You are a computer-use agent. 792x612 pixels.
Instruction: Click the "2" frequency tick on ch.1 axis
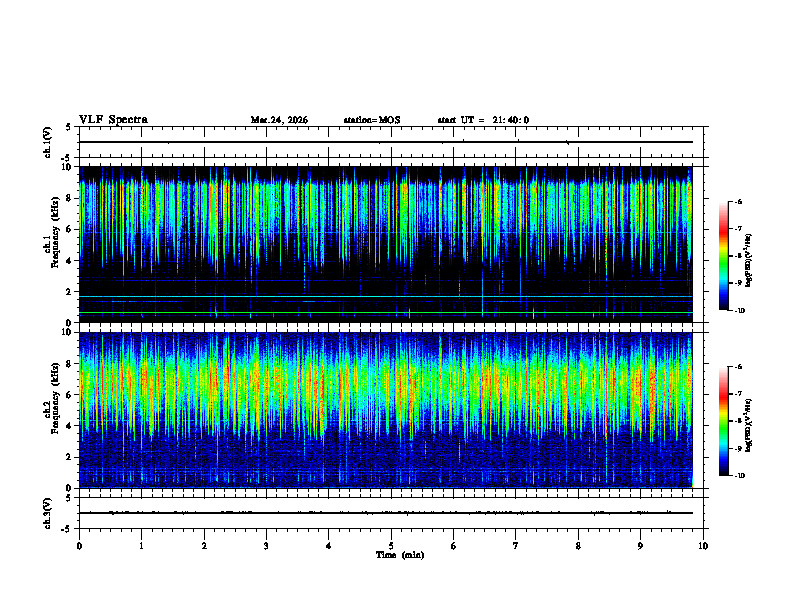(70, 292)
